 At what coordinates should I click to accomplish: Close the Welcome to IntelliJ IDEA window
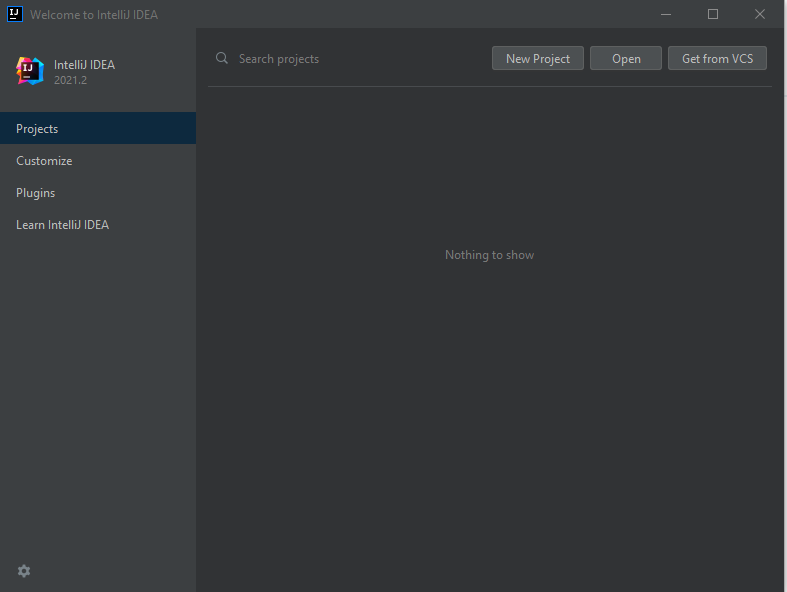click(x=760, y=14)
